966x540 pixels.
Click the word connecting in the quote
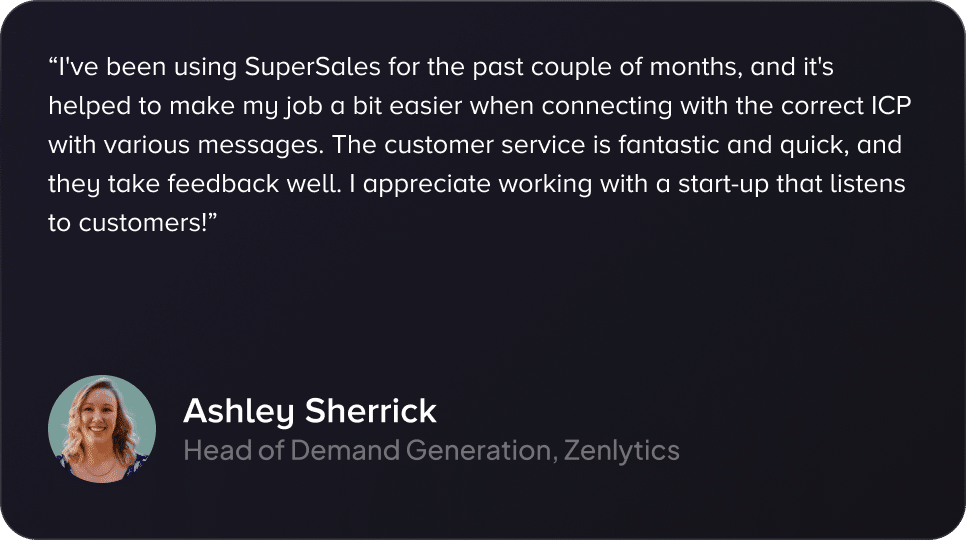607,107
